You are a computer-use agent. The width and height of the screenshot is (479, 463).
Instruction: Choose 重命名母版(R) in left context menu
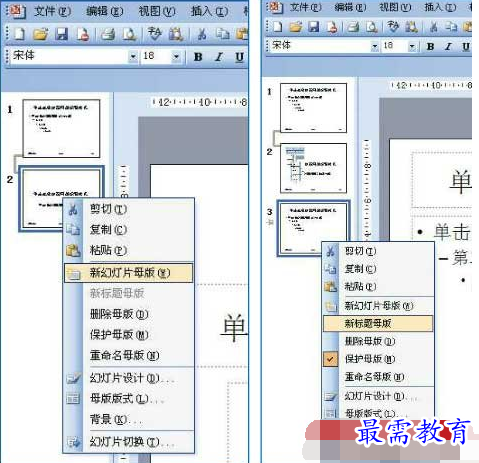coord(129,355)
